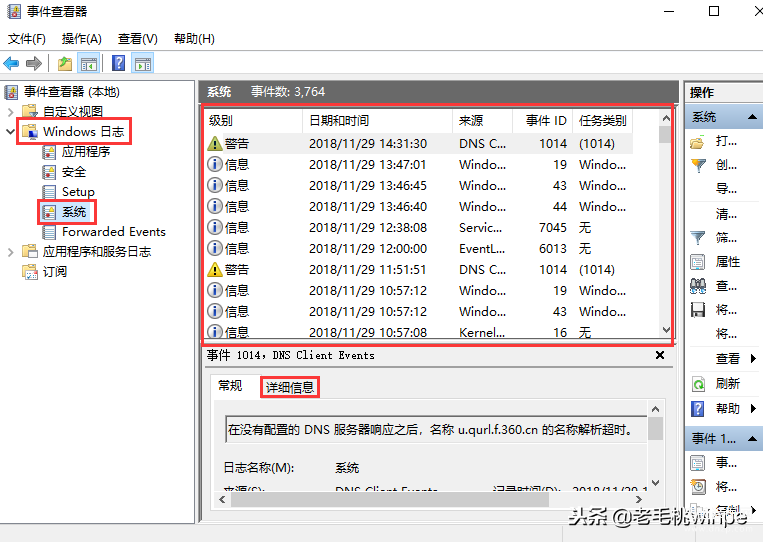
Task: Open the 文件(F) menu
Action: 27,38
